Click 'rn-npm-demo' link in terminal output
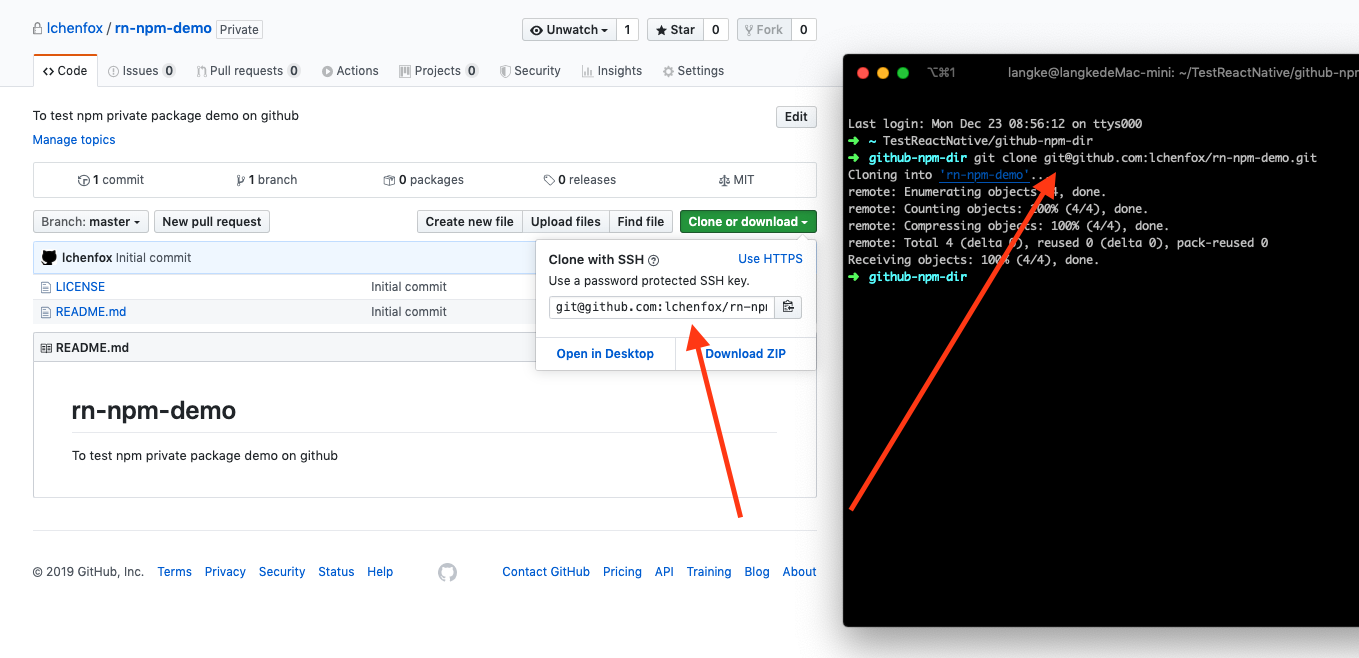The height and width of the screenshot is (658, 1359). [984, 175]
